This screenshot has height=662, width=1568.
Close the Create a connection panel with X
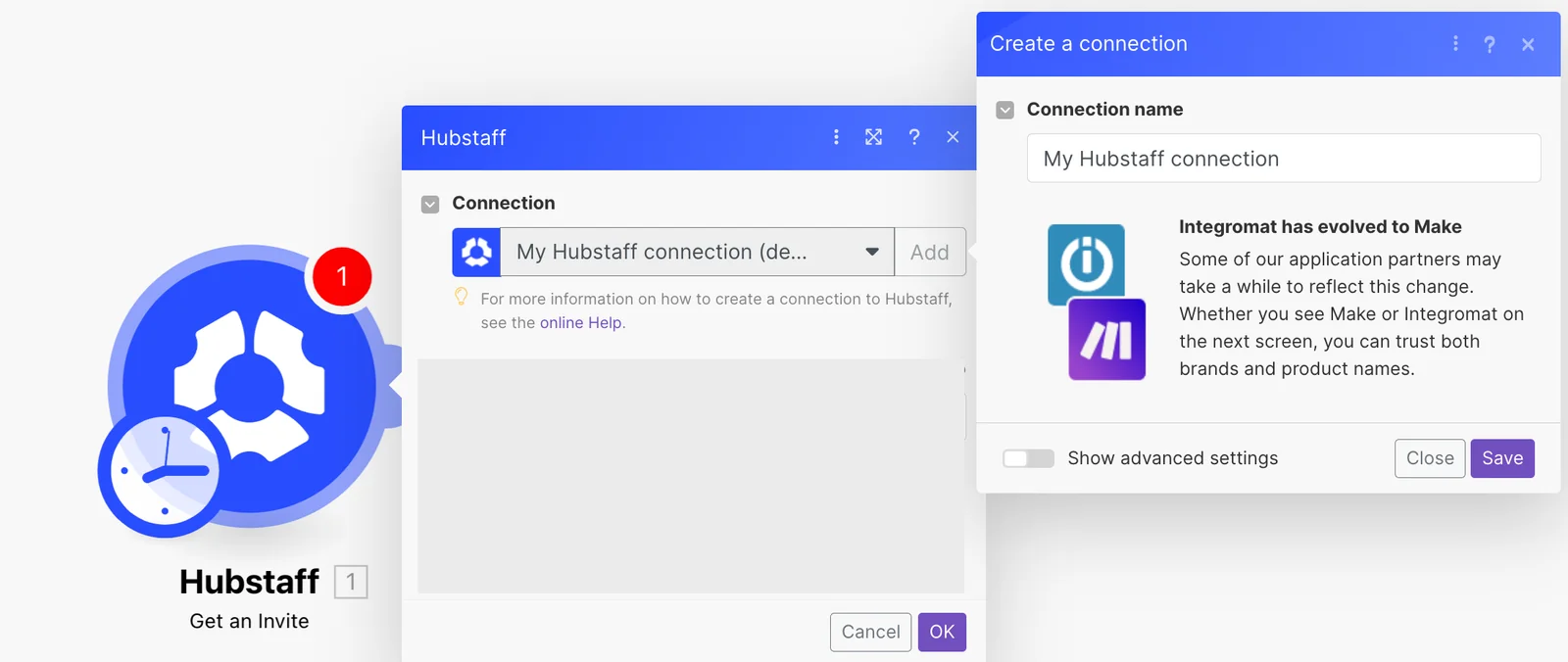pos(1528,44)
